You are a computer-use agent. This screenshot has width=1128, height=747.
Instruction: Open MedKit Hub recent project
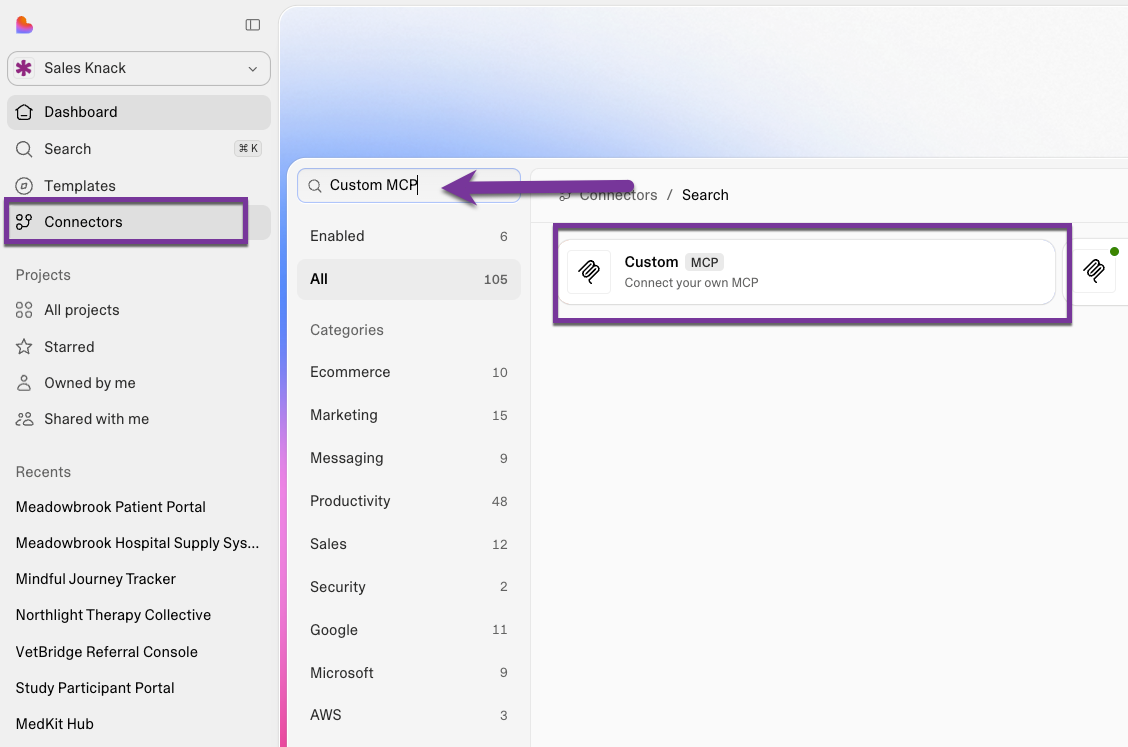[55, 723]
